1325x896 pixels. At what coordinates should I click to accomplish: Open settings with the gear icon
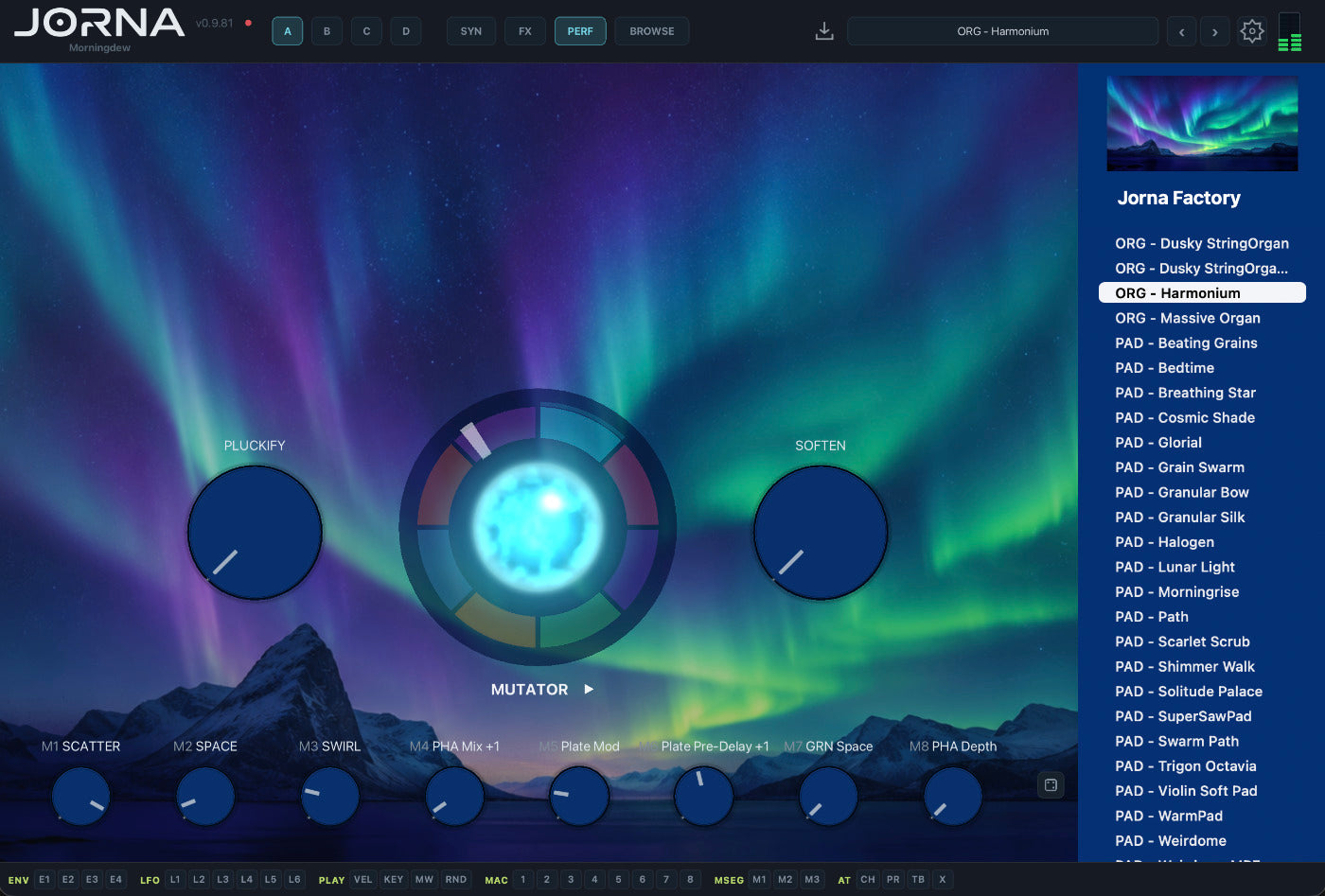point(1252,31)
